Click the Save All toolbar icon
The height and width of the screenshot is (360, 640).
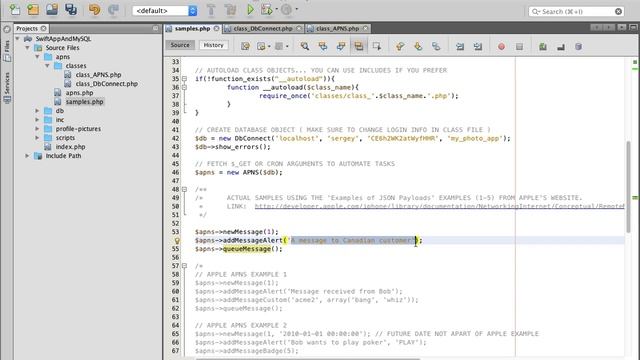[x=71, y=9]
